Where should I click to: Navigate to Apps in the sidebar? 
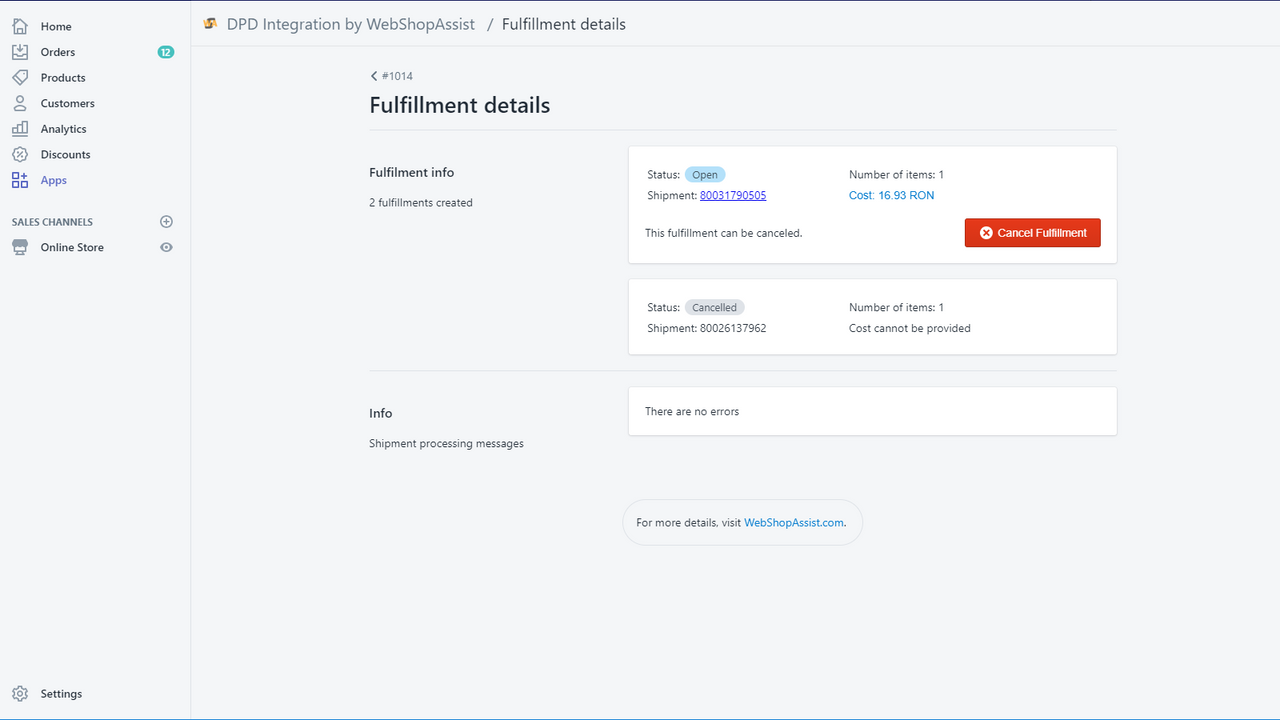tap(53, 180)
